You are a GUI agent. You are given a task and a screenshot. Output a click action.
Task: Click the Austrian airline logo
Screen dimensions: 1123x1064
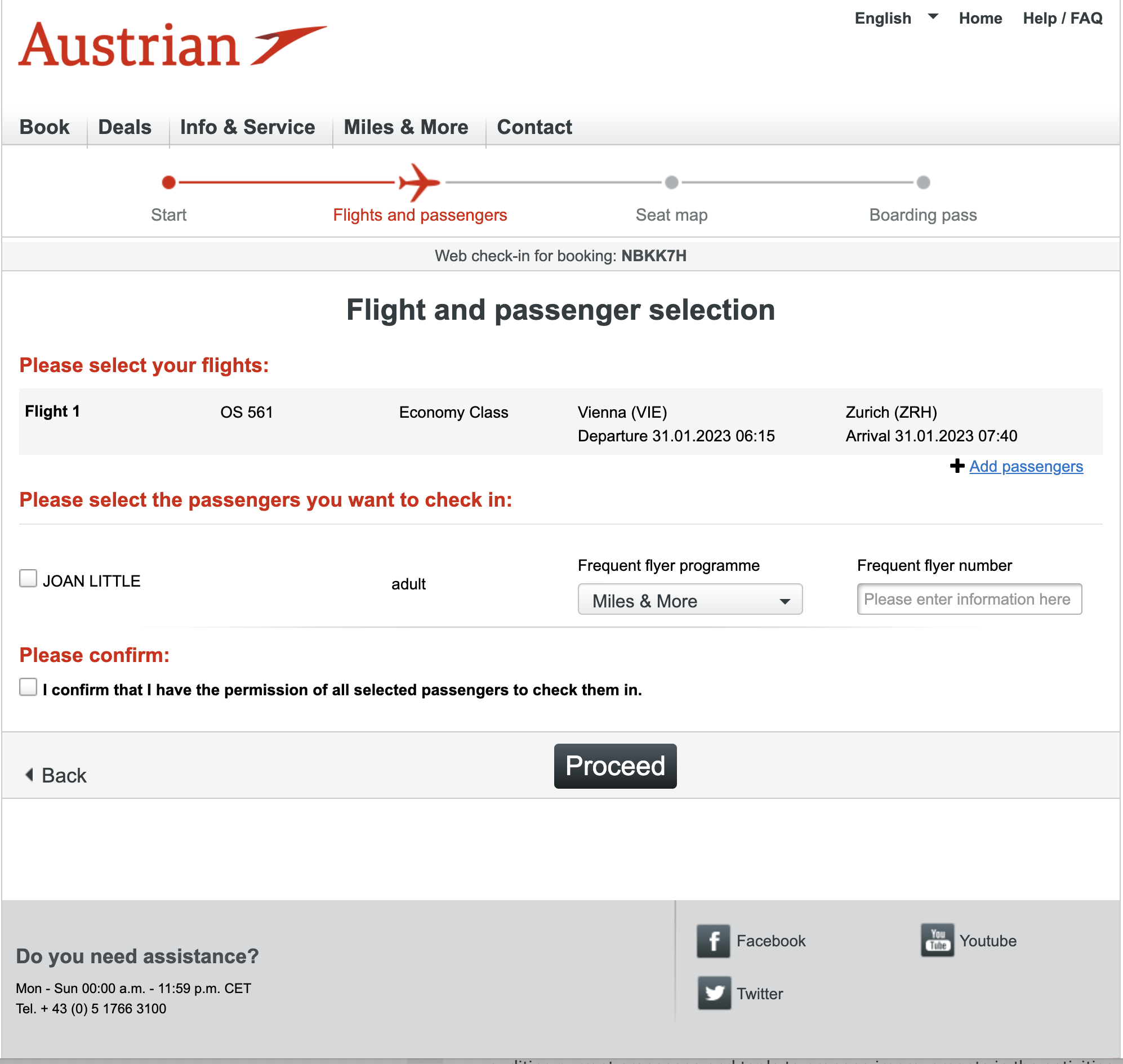point(172,45)
